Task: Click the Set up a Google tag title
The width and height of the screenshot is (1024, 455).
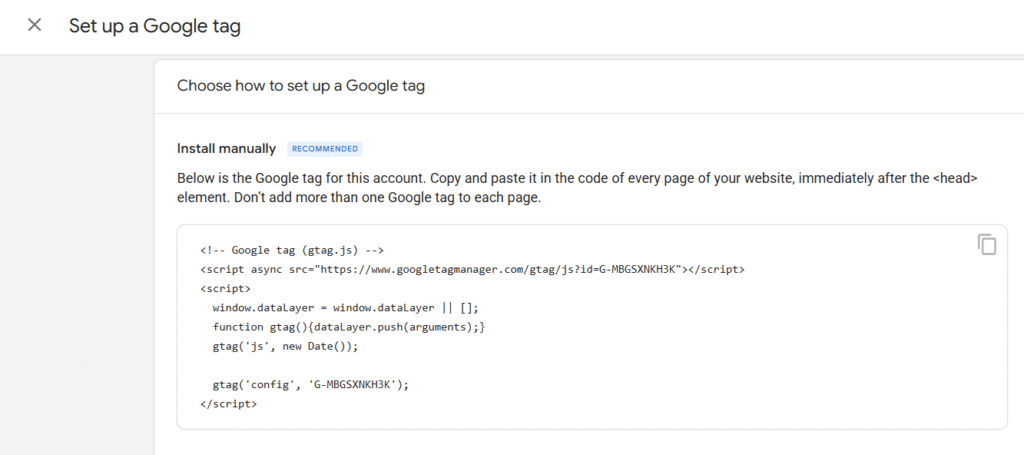Action: 155,26
